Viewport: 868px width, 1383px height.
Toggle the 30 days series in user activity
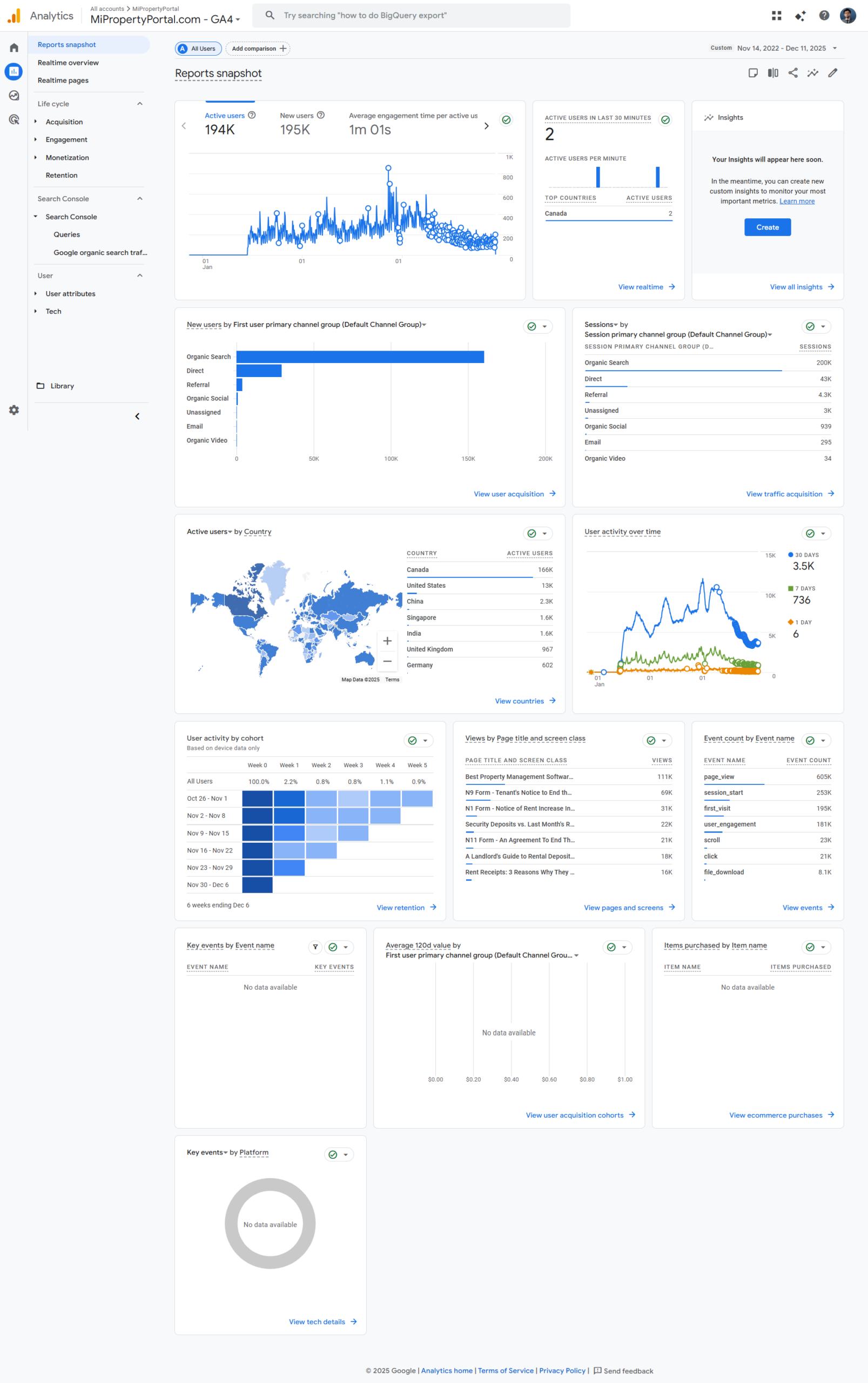click(804, 555)
